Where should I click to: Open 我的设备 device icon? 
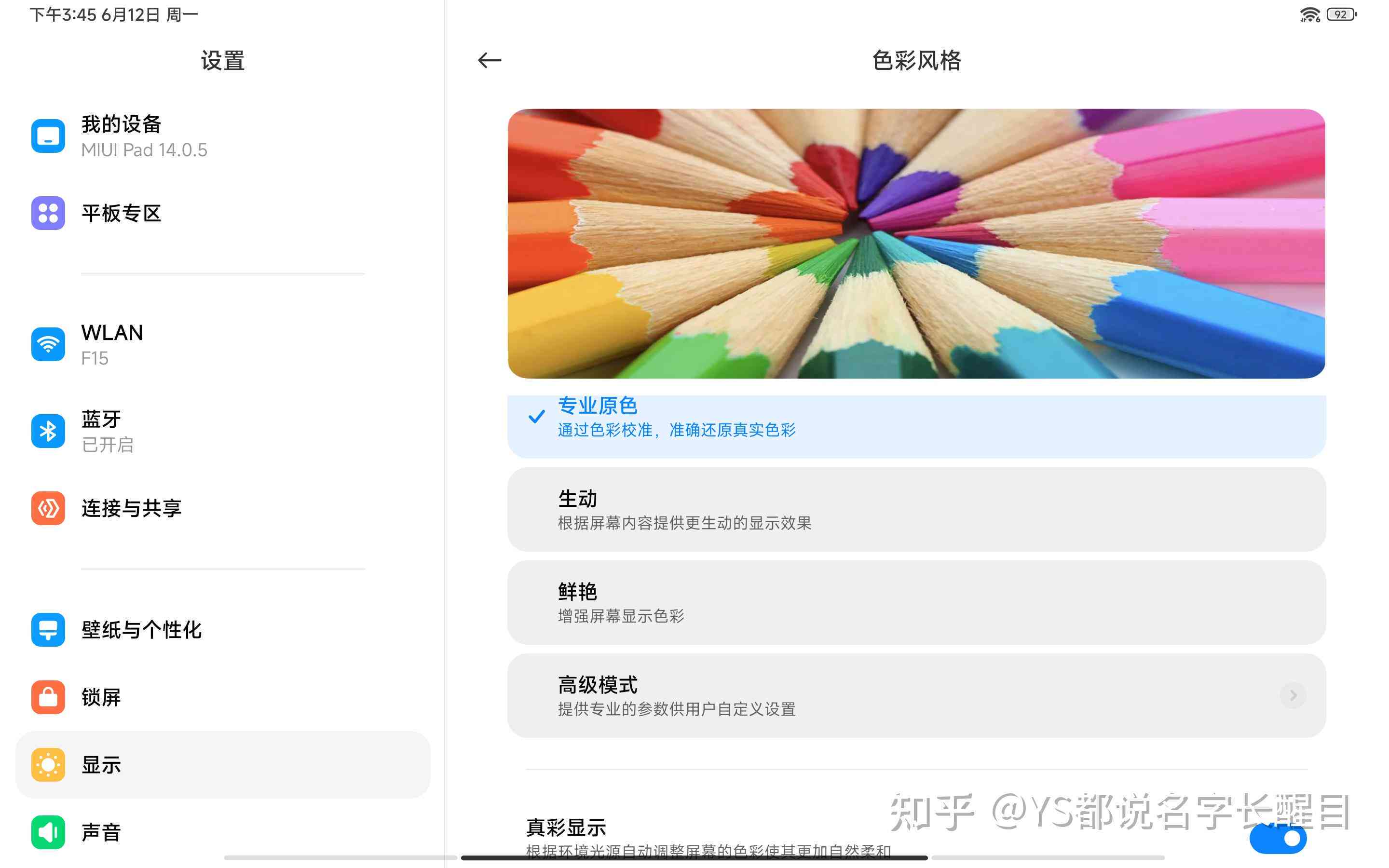[48, 136]
